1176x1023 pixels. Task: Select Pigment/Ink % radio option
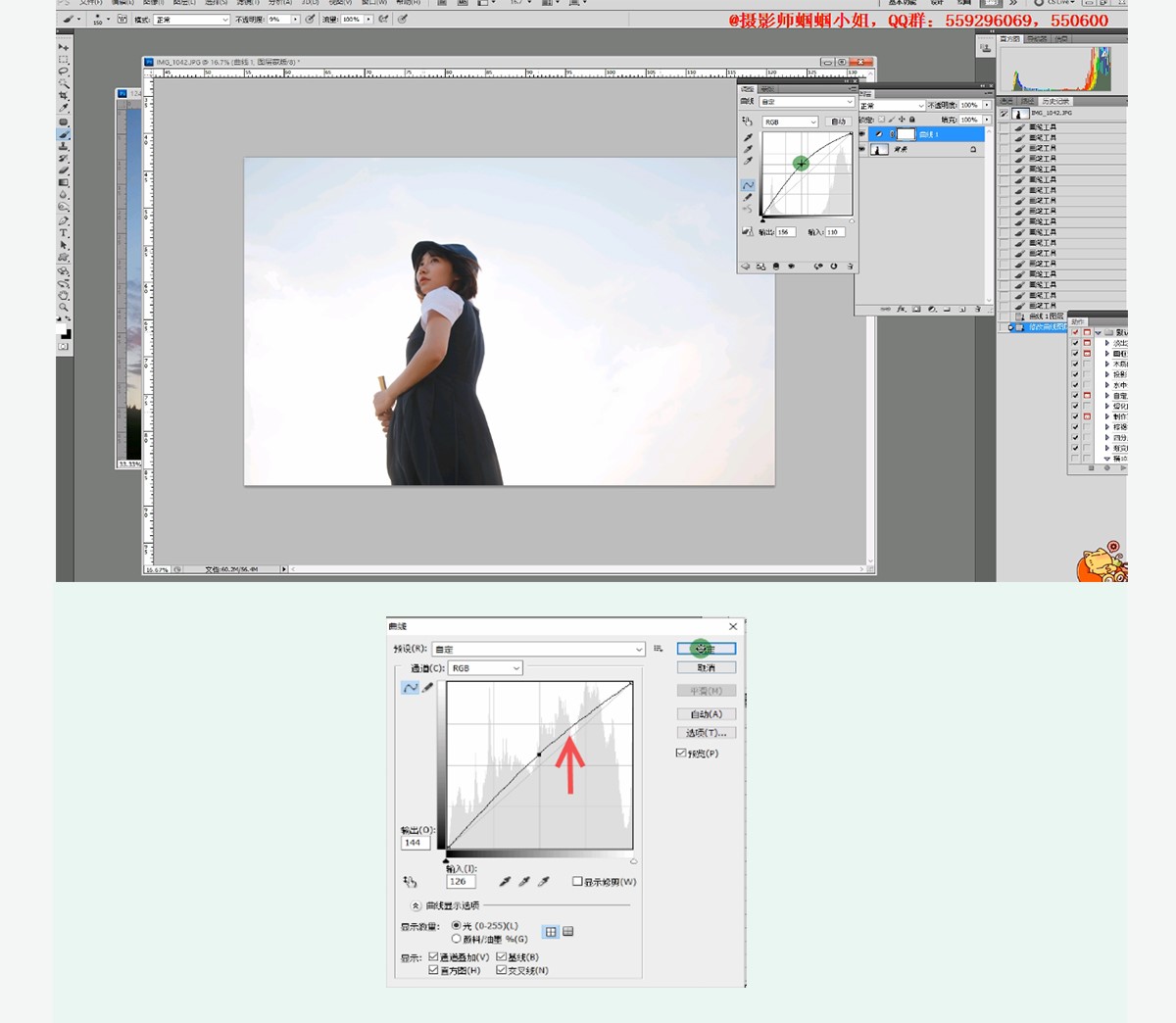click(x=457, y=938)
